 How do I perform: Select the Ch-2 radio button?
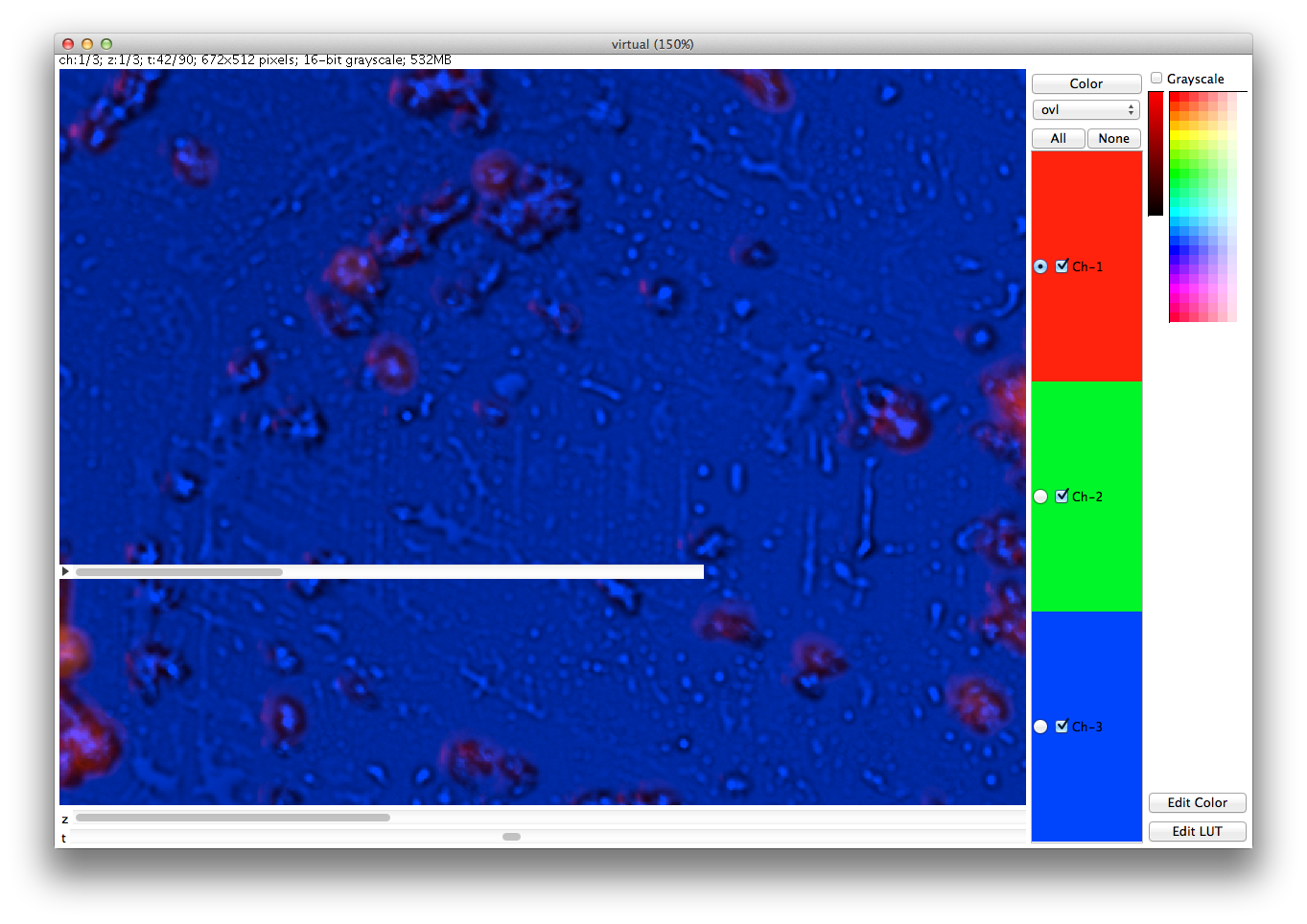coord(1040,497)
